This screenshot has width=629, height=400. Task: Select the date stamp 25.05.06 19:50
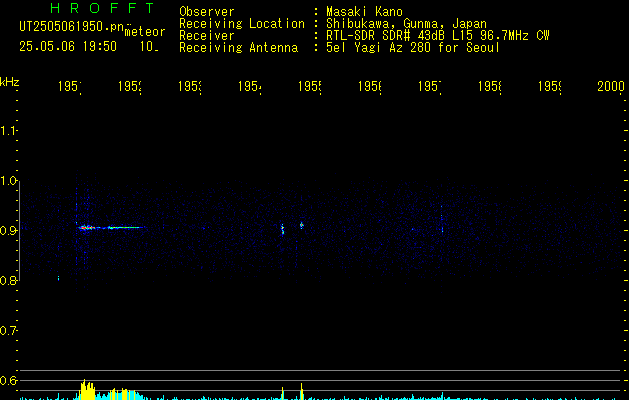click(x=68, y=46)
